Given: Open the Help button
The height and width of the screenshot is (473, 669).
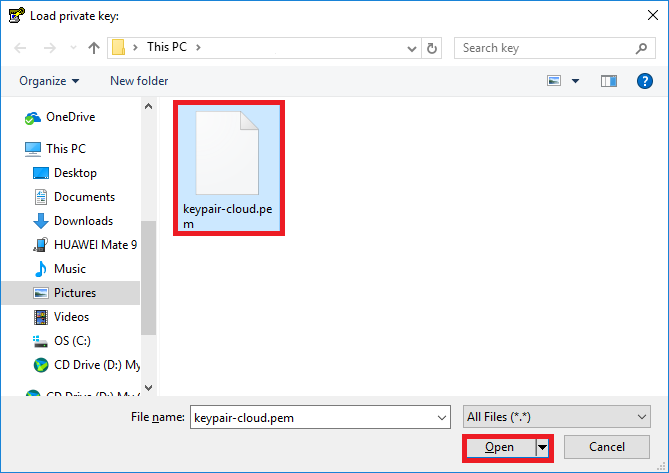Looking at the screenshot, I should click(645, 81).
